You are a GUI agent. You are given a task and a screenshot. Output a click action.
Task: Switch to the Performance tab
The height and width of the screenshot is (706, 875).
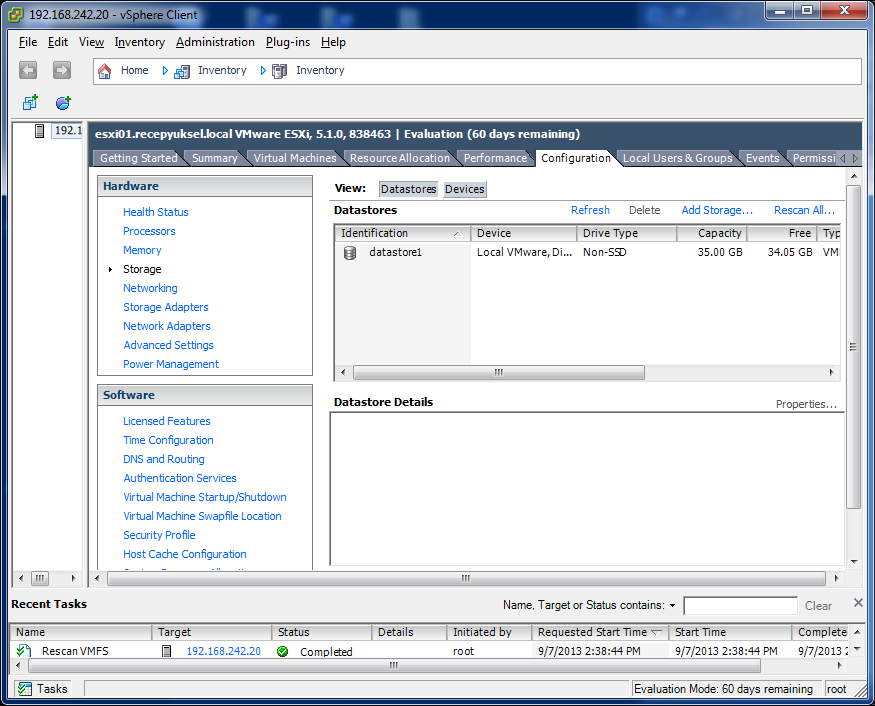495,158
